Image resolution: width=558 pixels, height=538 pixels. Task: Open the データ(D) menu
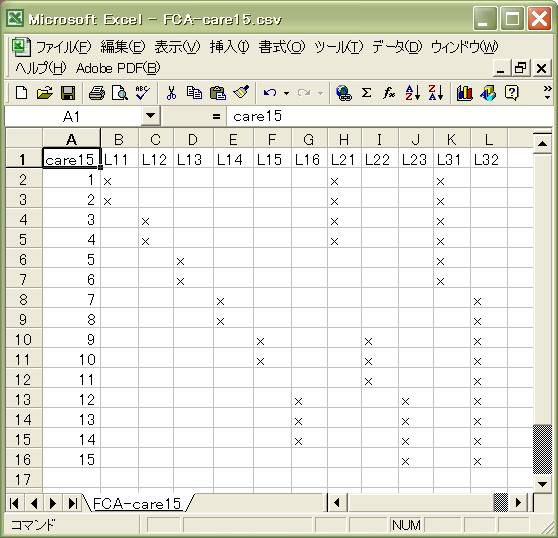397,47
